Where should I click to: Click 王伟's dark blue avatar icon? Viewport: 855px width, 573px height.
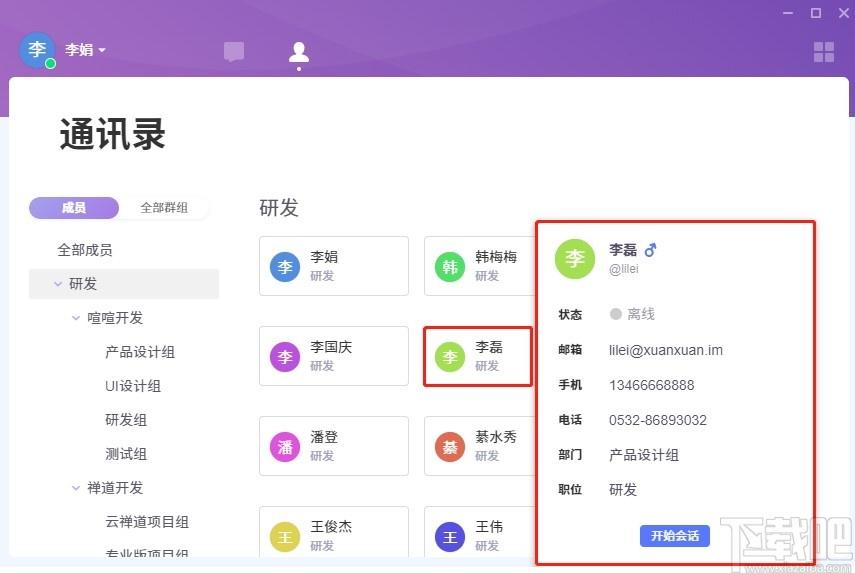coord(450,537)
